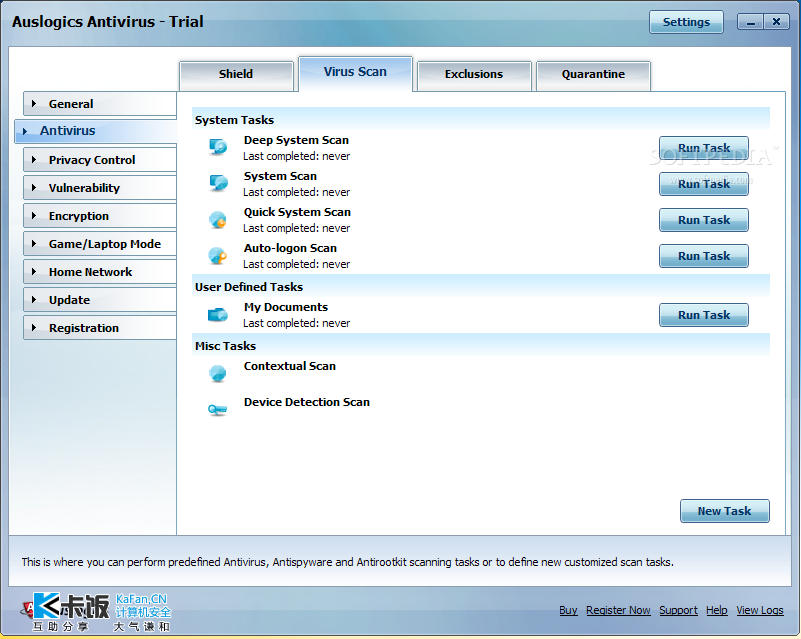801x639 pixels.
Task: Expand the Game/Laptop Mode arrow
Action: [34, 244]
